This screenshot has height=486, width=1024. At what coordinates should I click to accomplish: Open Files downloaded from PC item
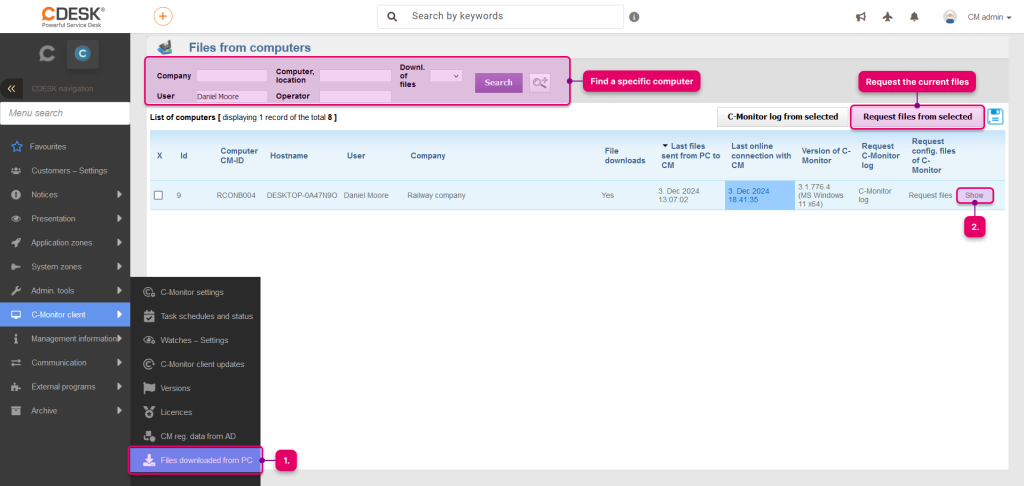(x=195, y=461)
